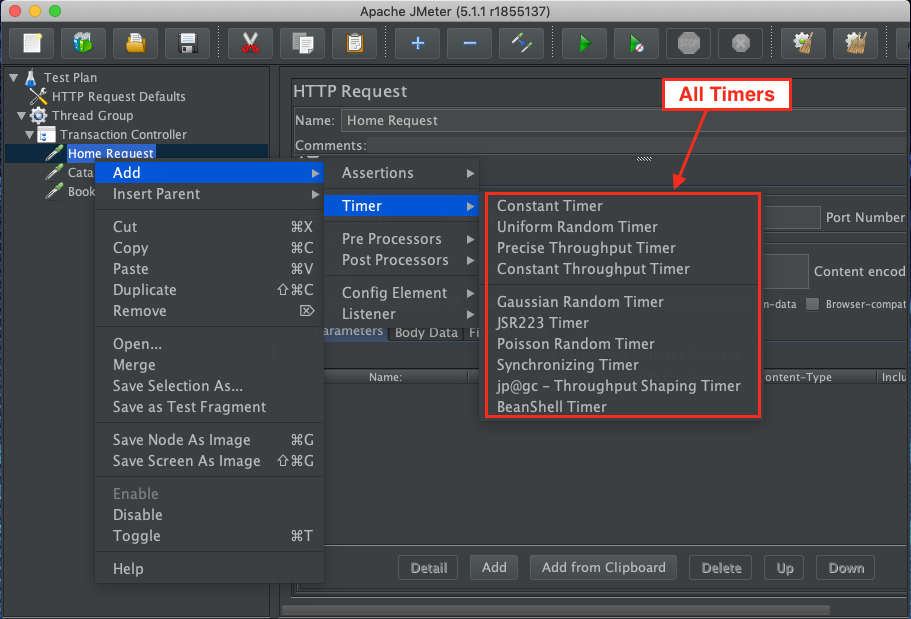
Task: Click the Clear All toolbar icon
Action: 855,44
